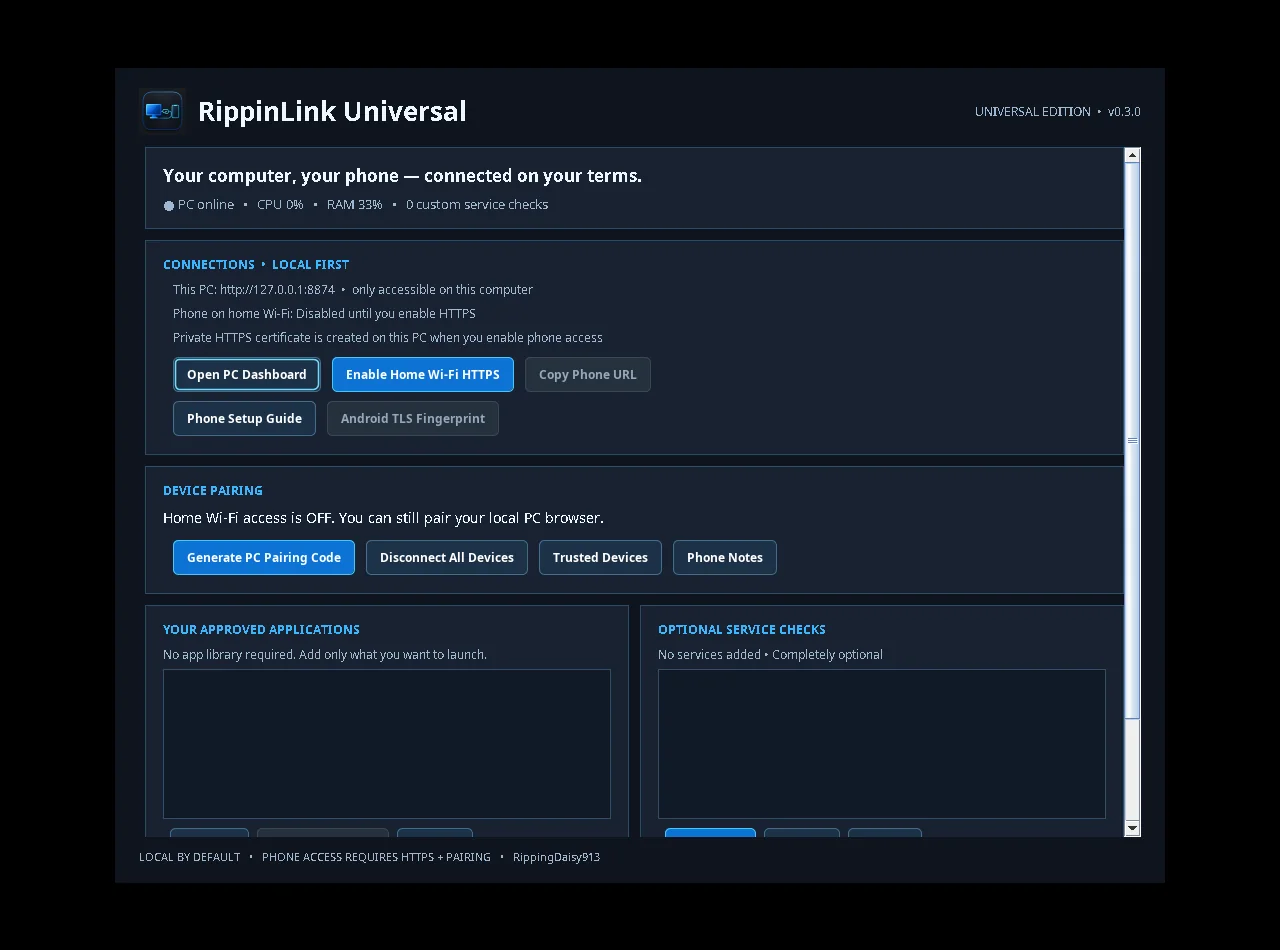Screen dimensions: 1280x950
Task: Click the Copy Phone URL button
Action: 588,375
